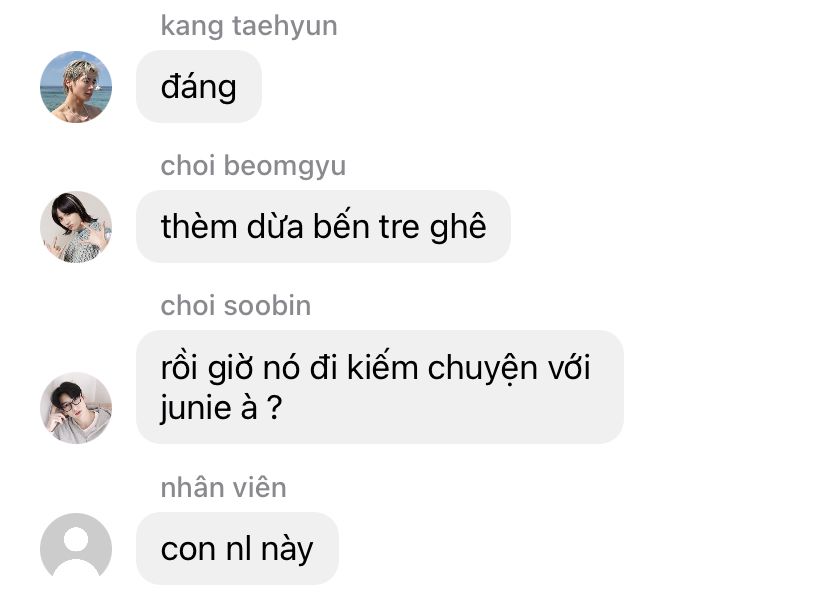
Task: Click the sender name "nhân viên"
Action: pos(223,487)
